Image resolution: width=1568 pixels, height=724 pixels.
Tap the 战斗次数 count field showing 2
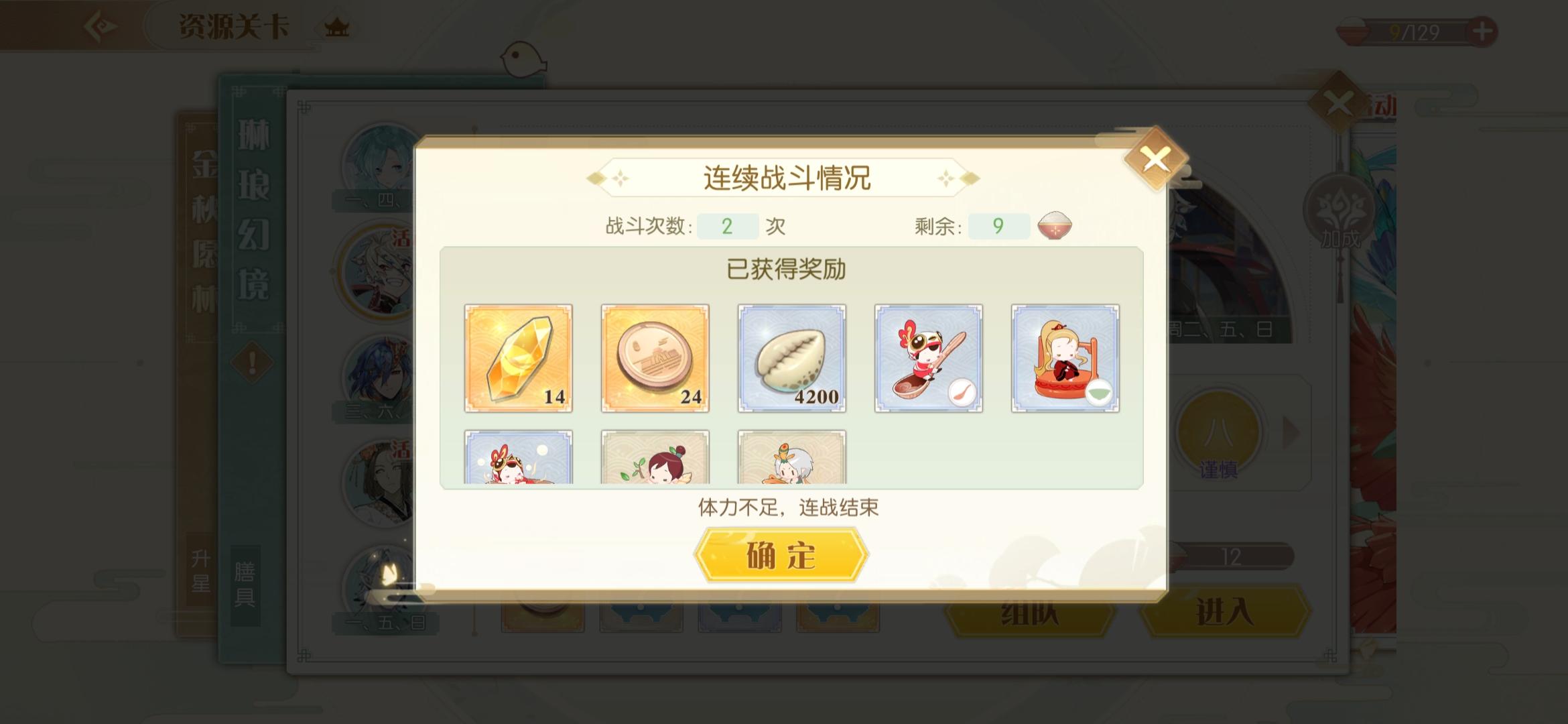(x=728, y=226)
